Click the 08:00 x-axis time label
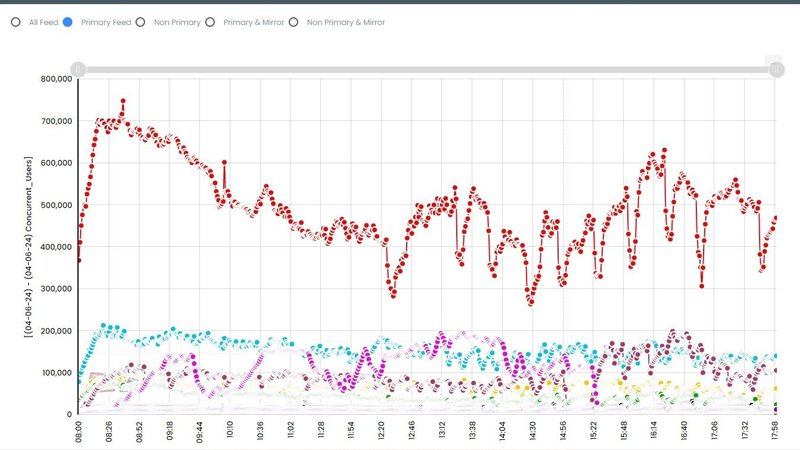Viewport: 800px width, 450px height. coord(79,432)
